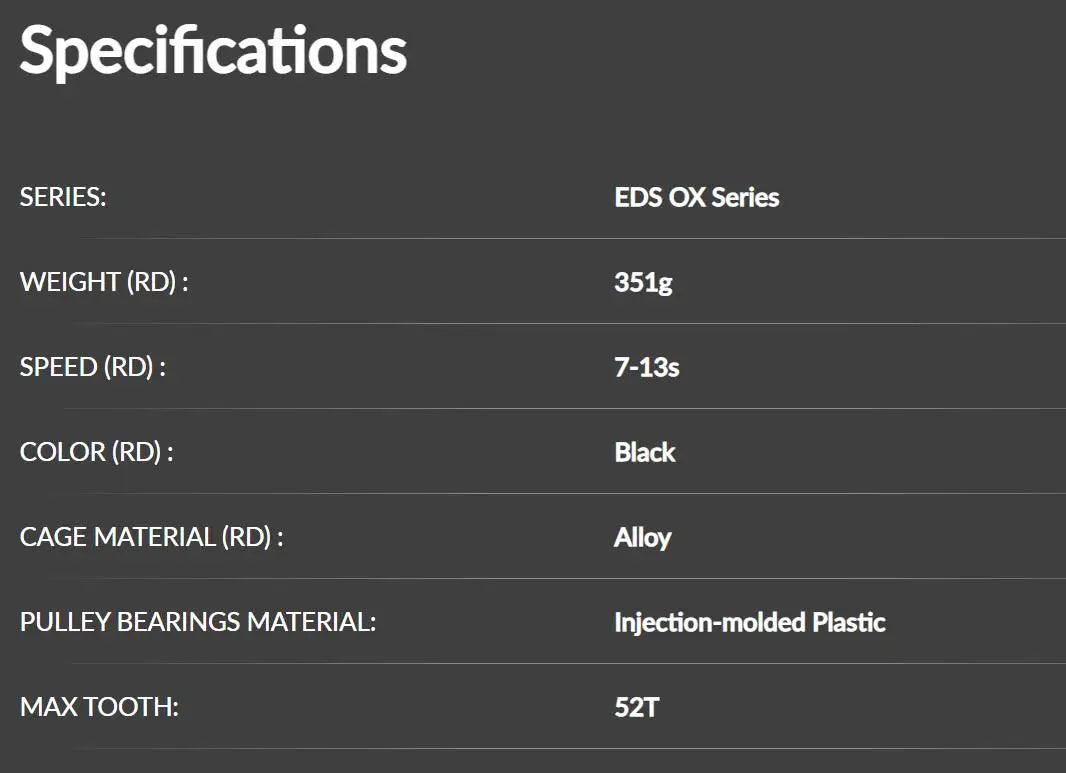Click the CAGE MATERIAL (RD) label

tap(152, 537)
